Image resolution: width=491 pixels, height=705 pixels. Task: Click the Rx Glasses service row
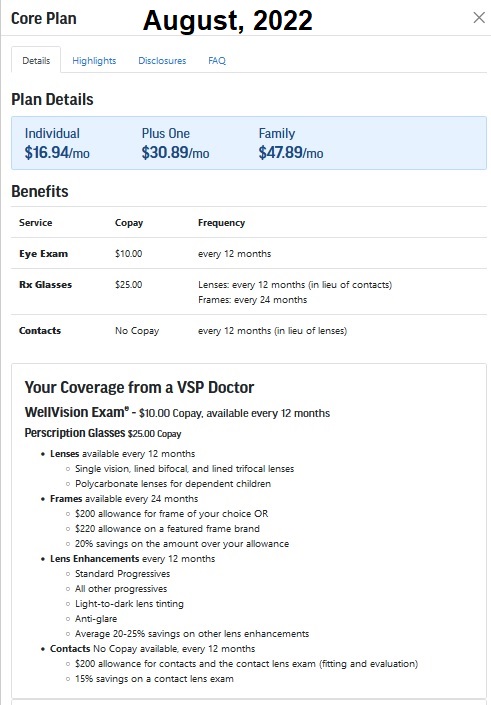click(x=249, y=292)
